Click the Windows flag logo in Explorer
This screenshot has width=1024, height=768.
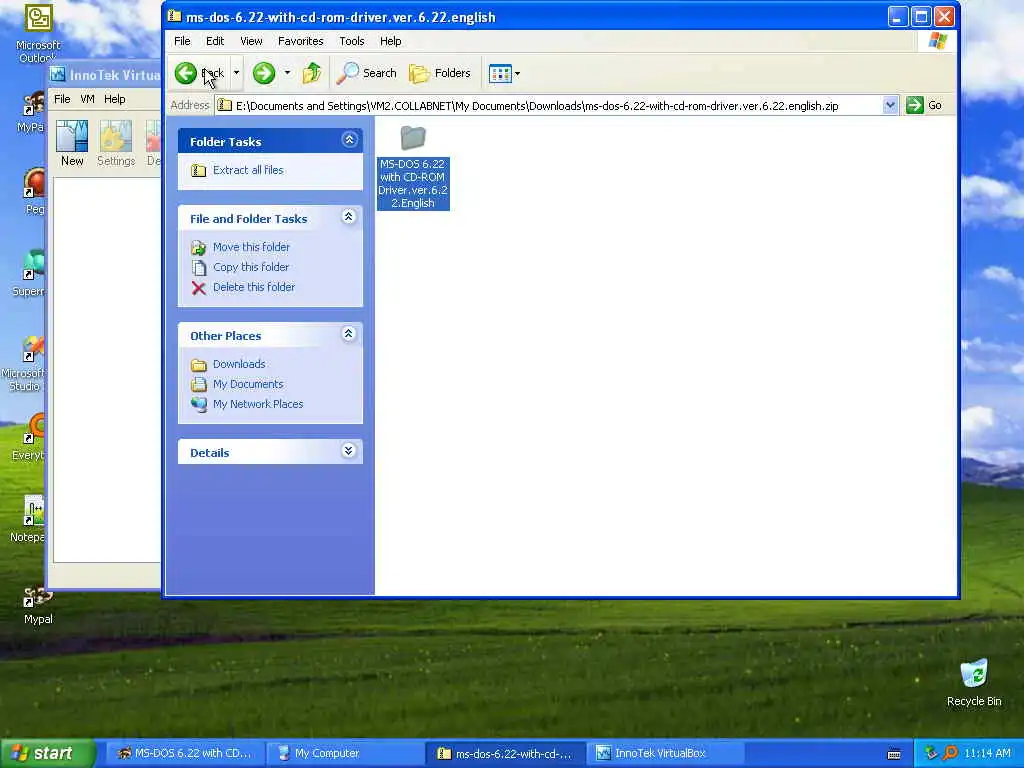938,41
